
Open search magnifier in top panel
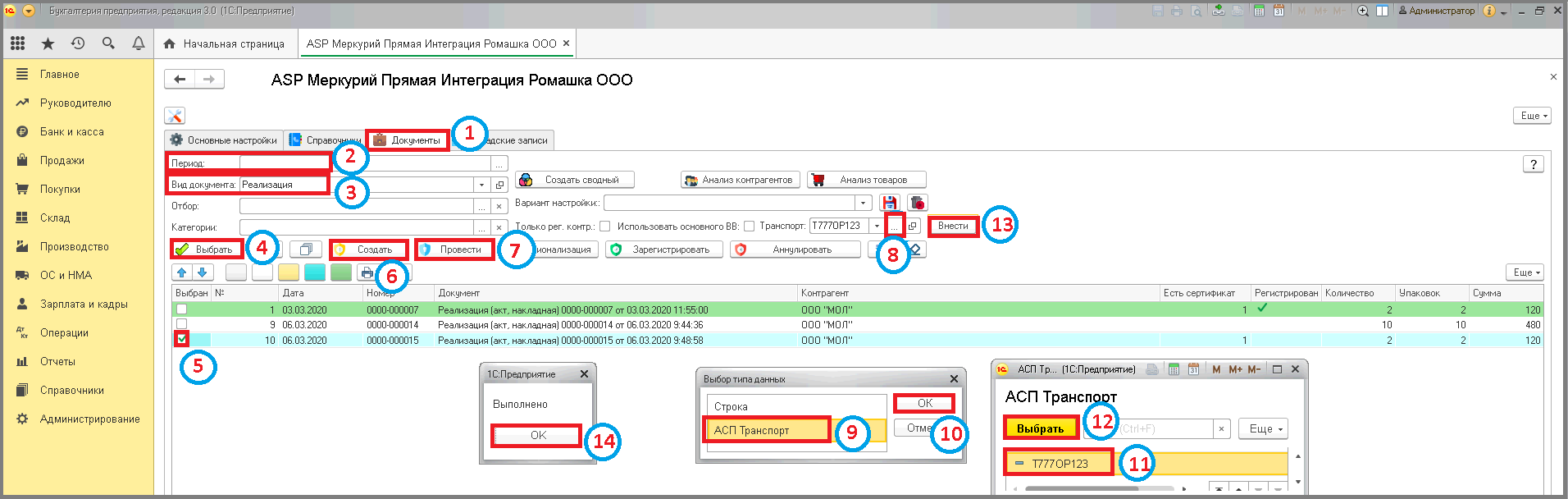[x=108, y=43]
